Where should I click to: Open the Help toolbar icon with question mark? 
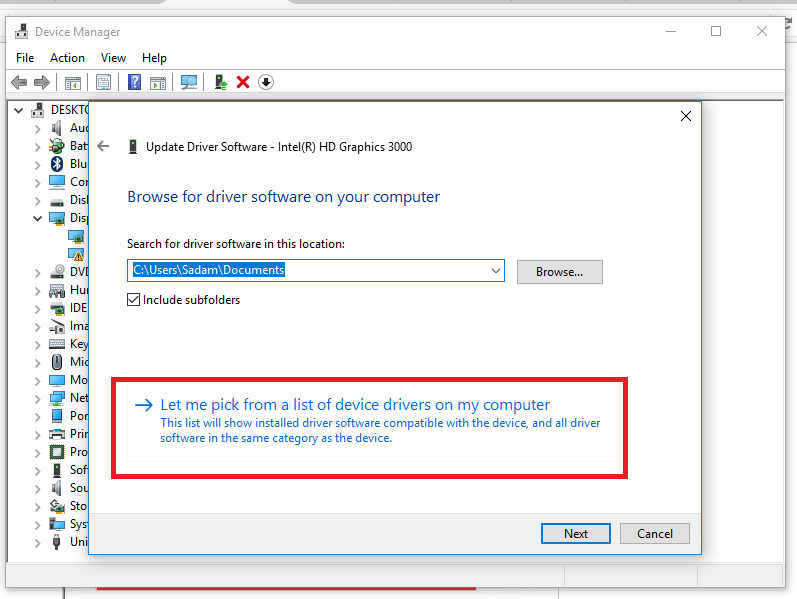coord(134,82)
